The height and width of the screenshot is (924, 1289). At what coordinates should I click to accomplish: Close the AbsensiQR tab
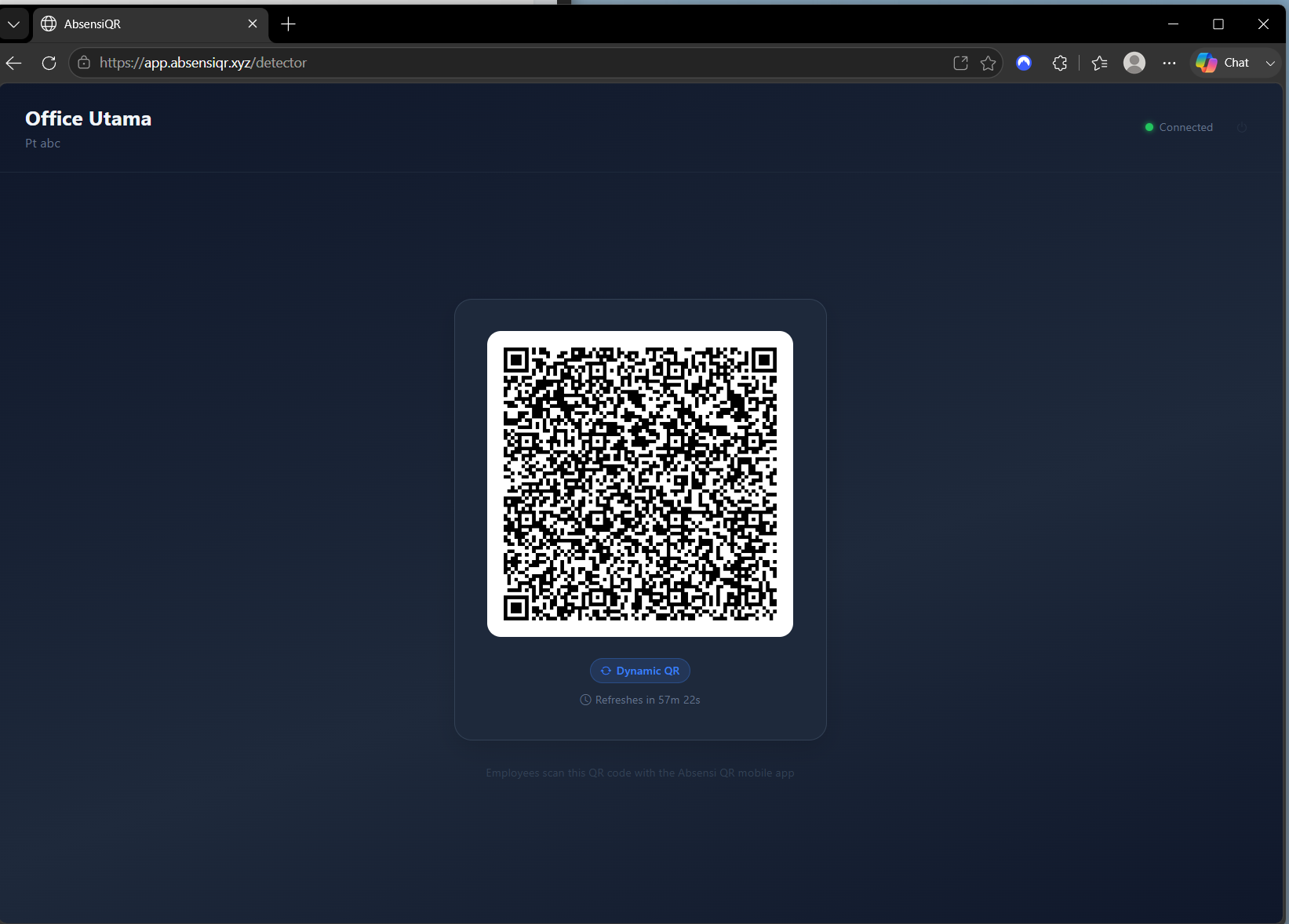(x=253, y=24)
